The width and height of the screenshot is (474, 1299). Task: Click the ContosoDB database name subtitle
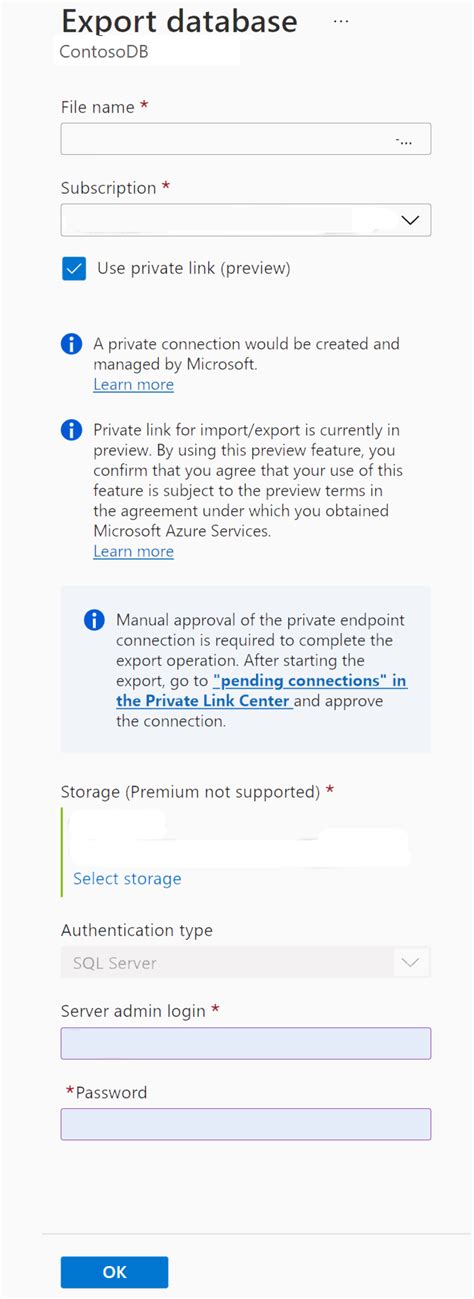104,51
